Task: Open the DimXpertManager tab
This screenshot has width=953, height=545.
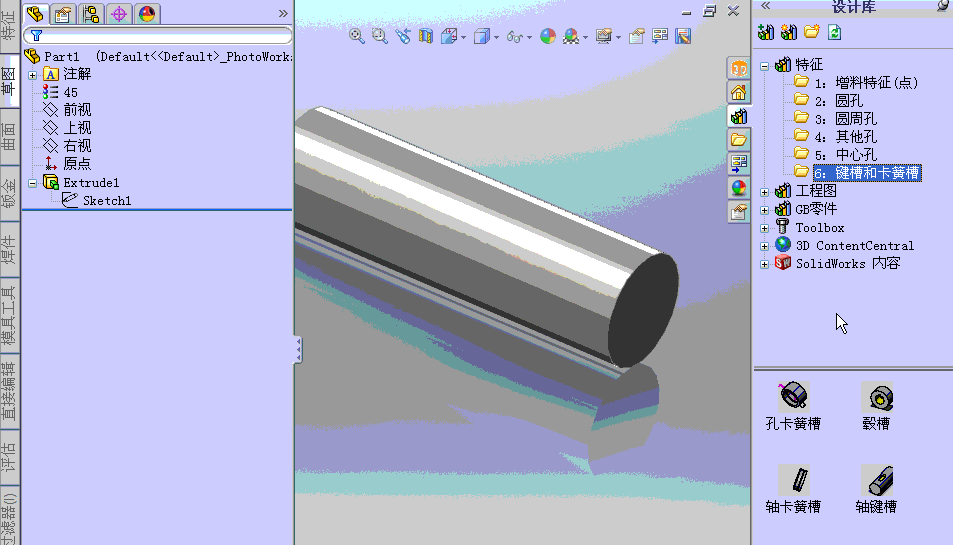Action: pyautogui.click(x=119, y=13)
